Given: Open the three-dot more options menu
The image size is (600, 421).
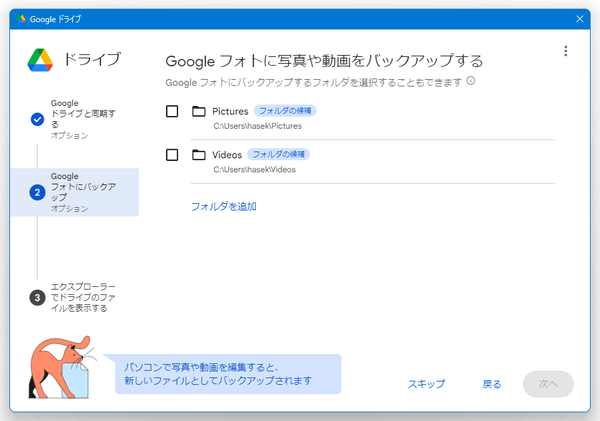Looking at the screenshot, I should (566, 51).
